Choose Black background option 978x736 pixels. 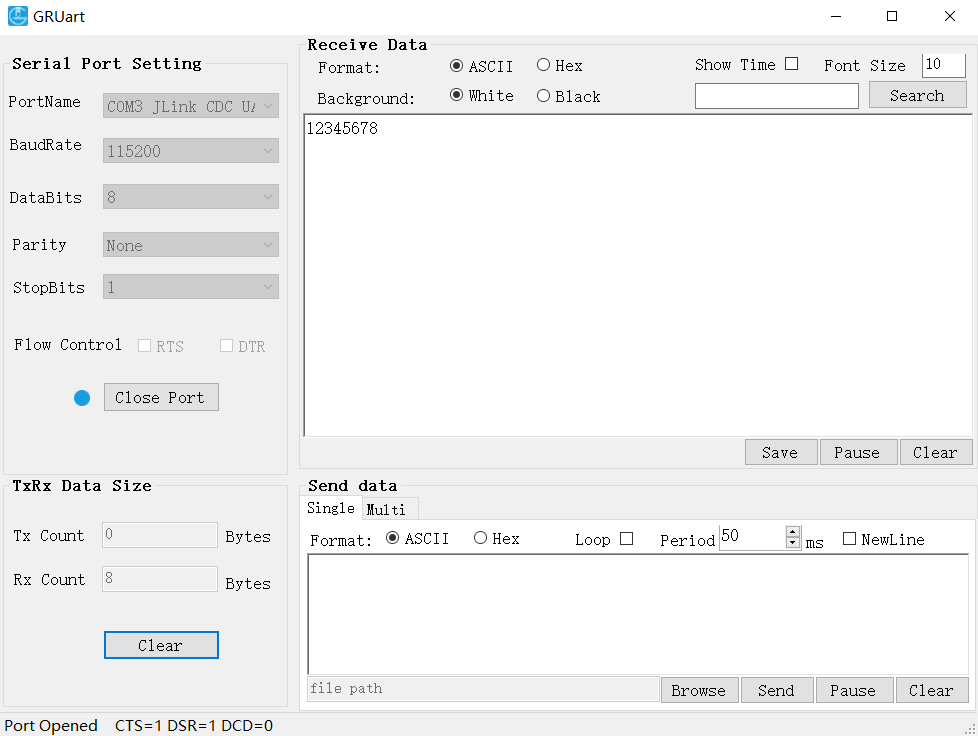coord(544,96)
